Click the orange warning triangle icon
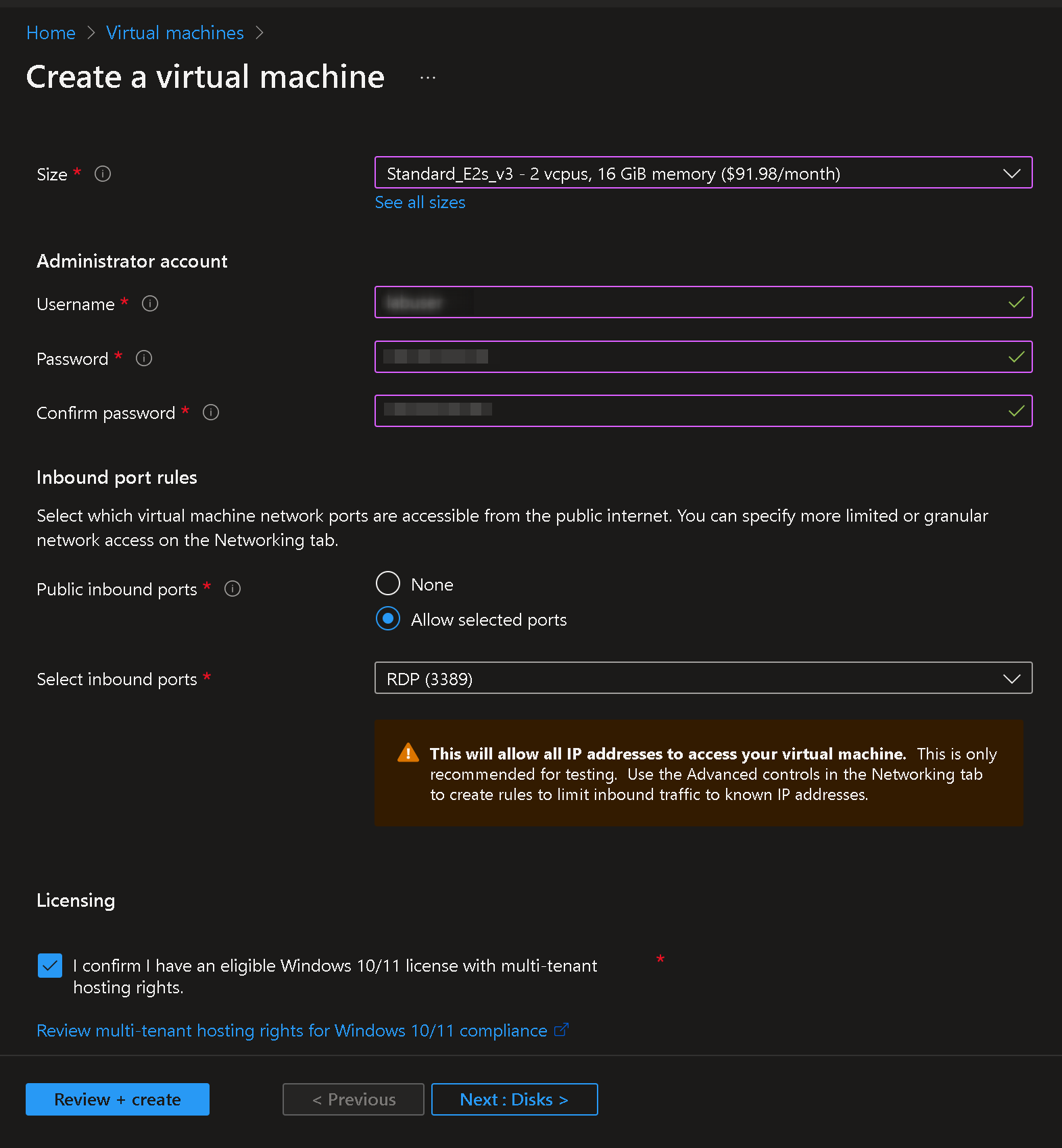Image resolution: width=1062 pixels, height=1148 pixels. point(408,752)
